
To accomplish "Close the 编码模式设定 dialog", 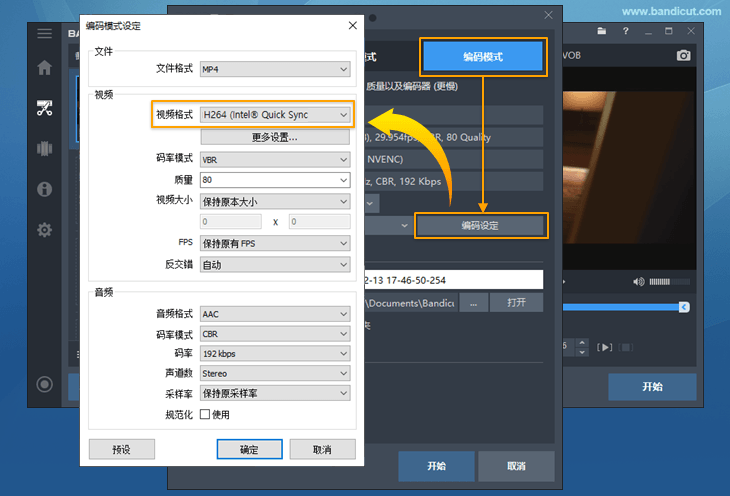I will (x=353, y=25).
